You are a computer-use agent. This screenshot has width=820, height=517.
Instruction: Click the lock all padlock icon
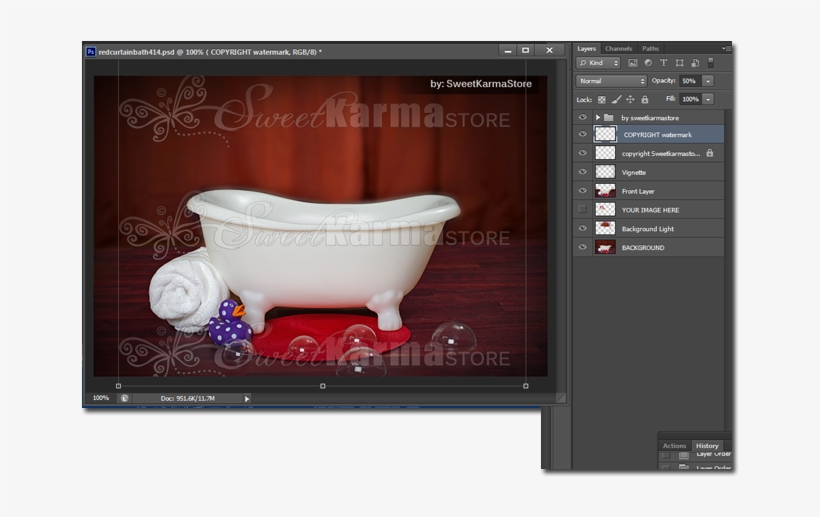[x=645, y=99]
